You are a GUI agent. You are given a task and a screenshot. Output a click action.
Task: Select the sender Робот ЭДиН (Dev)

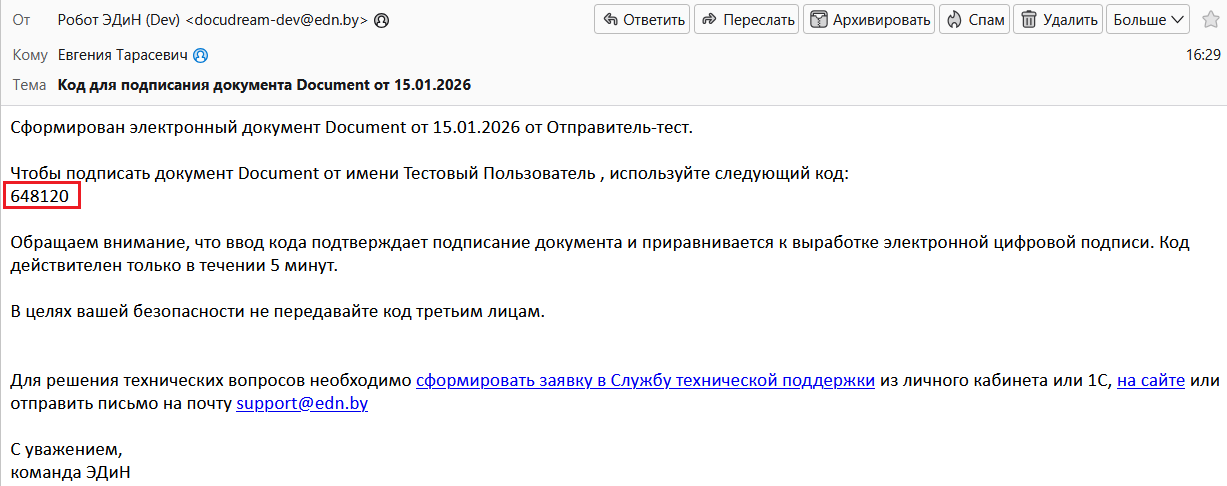pyautogui.click(x=120, y=20)
